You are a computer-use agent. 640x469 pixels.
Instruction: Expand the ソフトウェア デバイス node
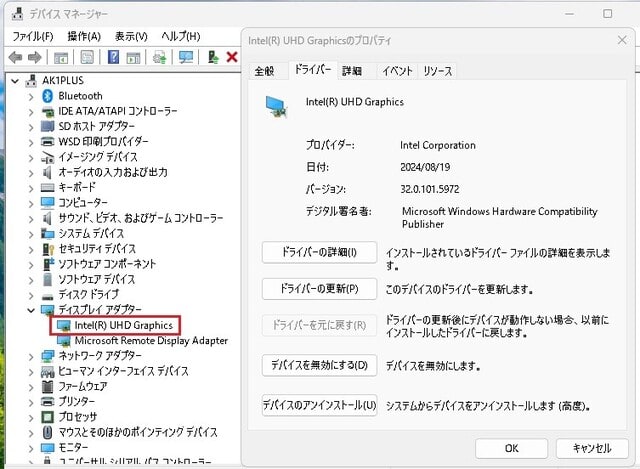tap(31, 280)
